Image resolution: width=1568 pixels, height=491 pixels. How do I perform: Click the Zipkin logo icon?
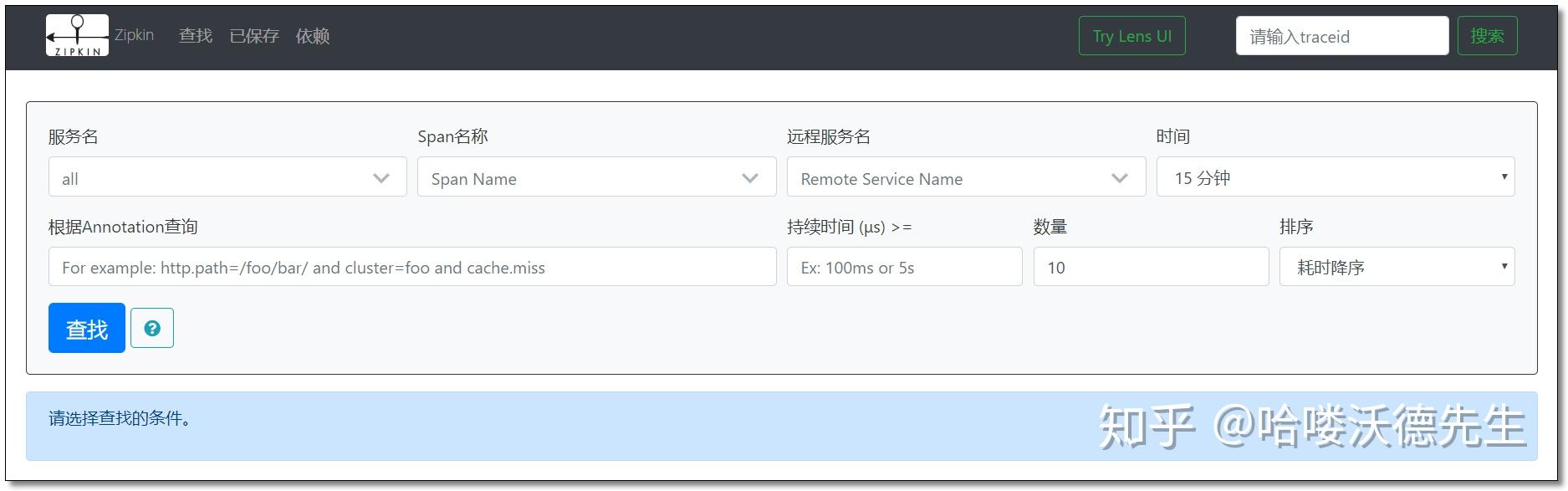(x=77, y=36)
